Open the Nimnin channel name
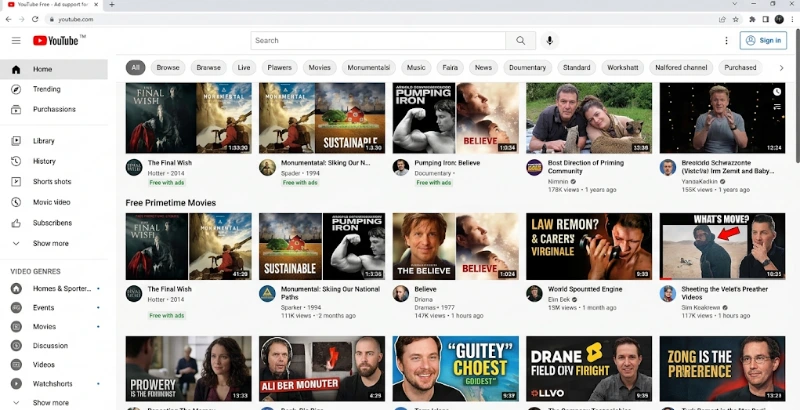The width and height of the screenshot is (800, 410). [558, 182]
